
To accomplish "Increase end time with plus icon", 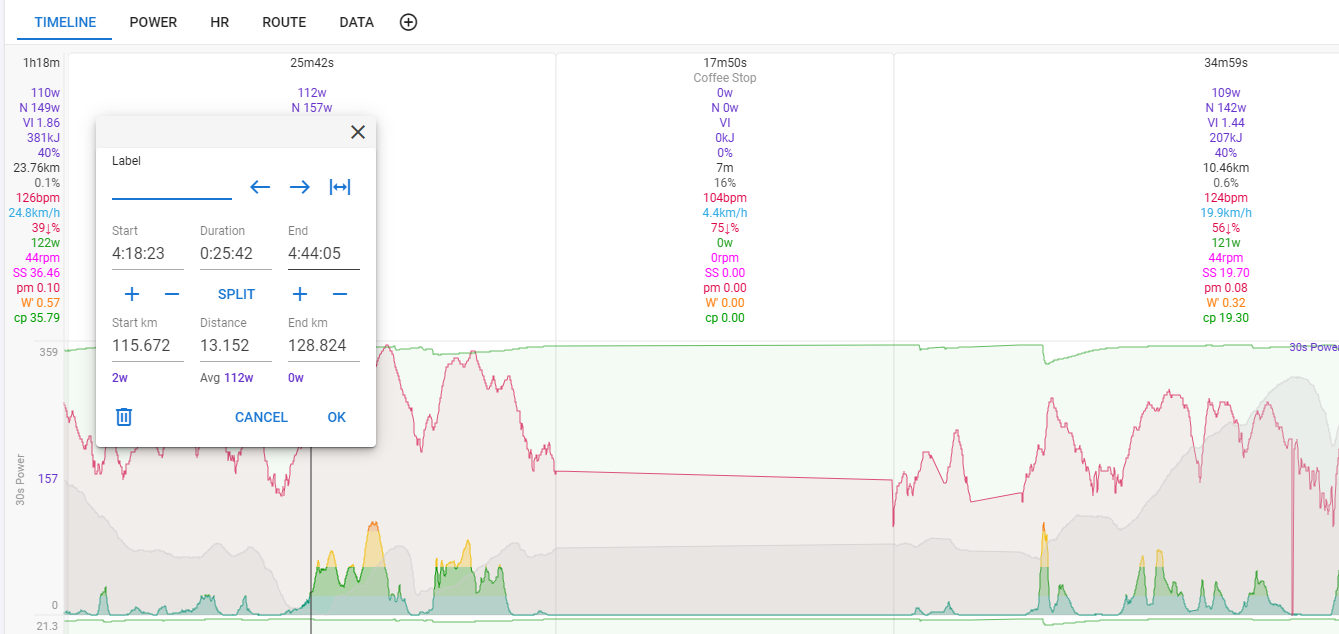I will (x=299, y=294).
